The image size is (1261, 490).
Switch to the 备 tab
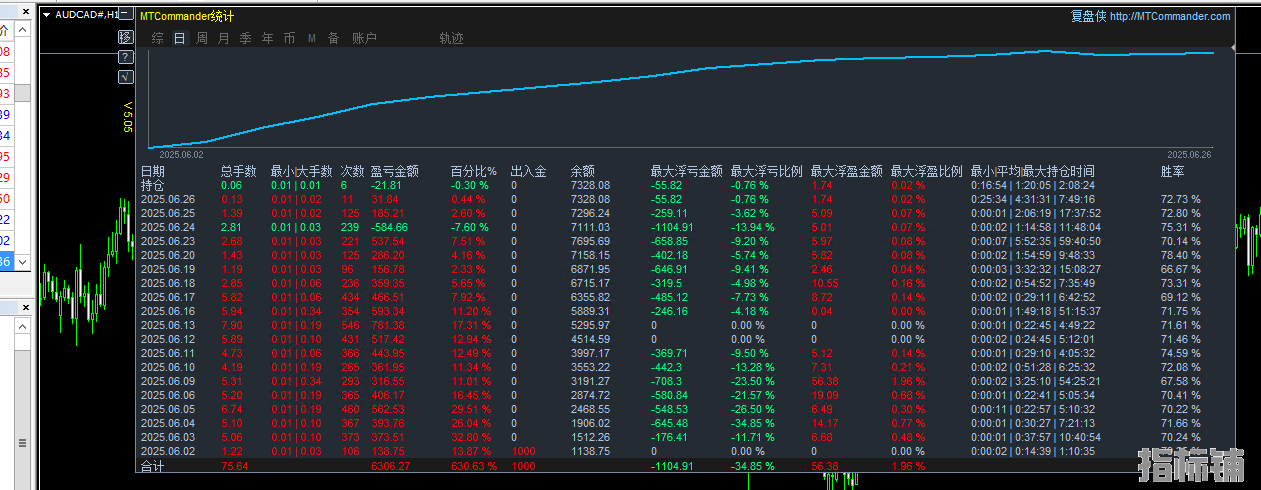pos(333,38)
